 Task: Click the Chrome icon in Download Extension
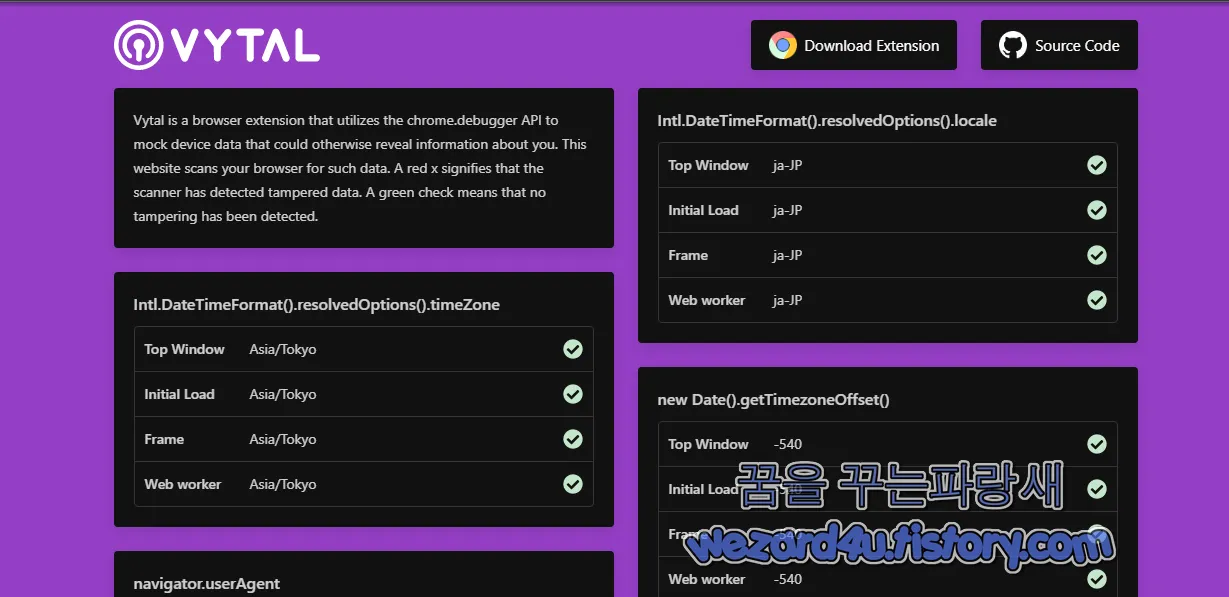click(x=783, y=45)
